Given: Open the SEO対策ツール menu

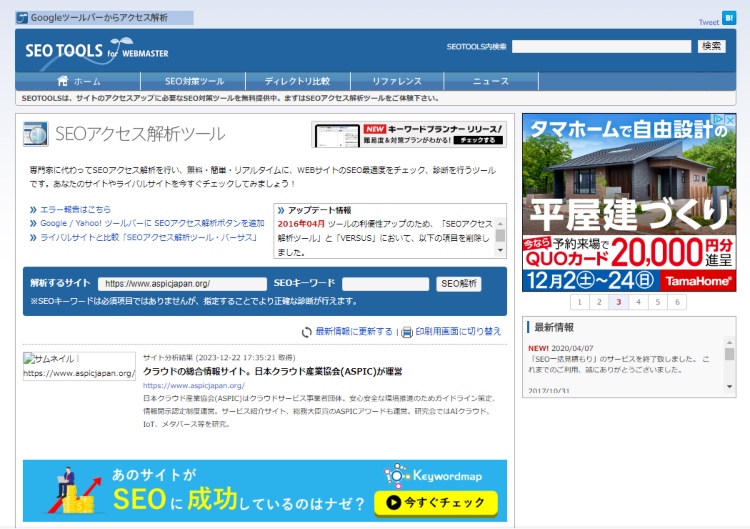Looking at the screenshot, I should click(x=194, y=81).
